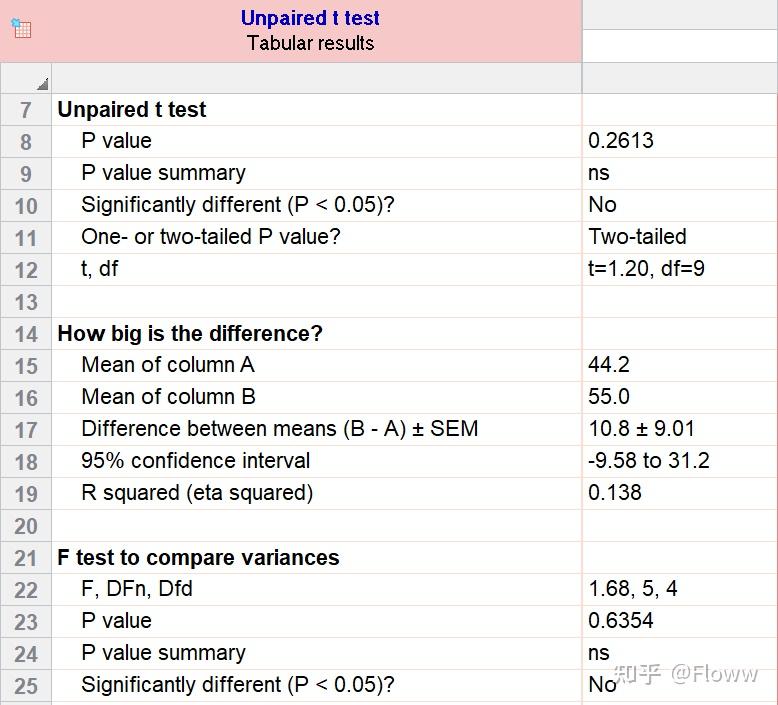Click the cell showing t=1.20, df=9
Image resolution: width=778 pixels, height=705 pixels.
pyautogui.click(x=646, y=269)
